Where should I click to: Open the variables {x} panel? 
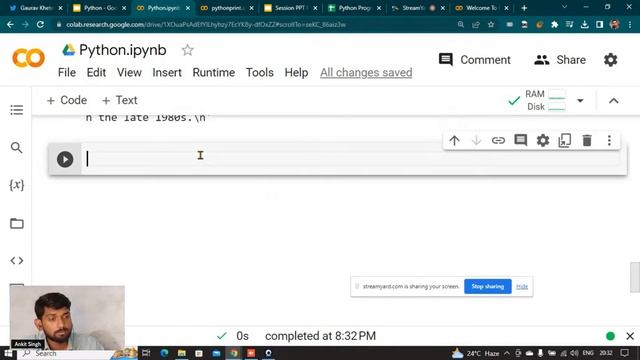click(17, 185)
